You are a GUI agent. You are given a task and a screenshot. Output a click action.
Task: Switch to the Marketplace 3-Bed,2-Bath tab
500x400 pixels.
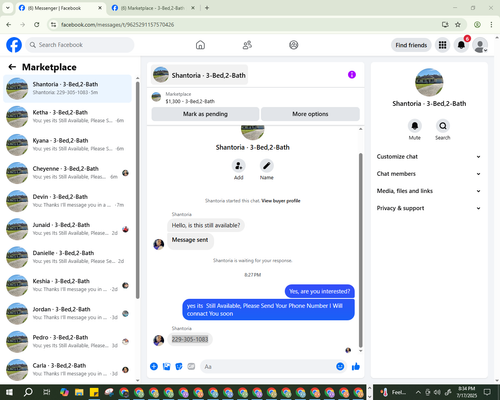pyautogui.click(x=152, y=8)
